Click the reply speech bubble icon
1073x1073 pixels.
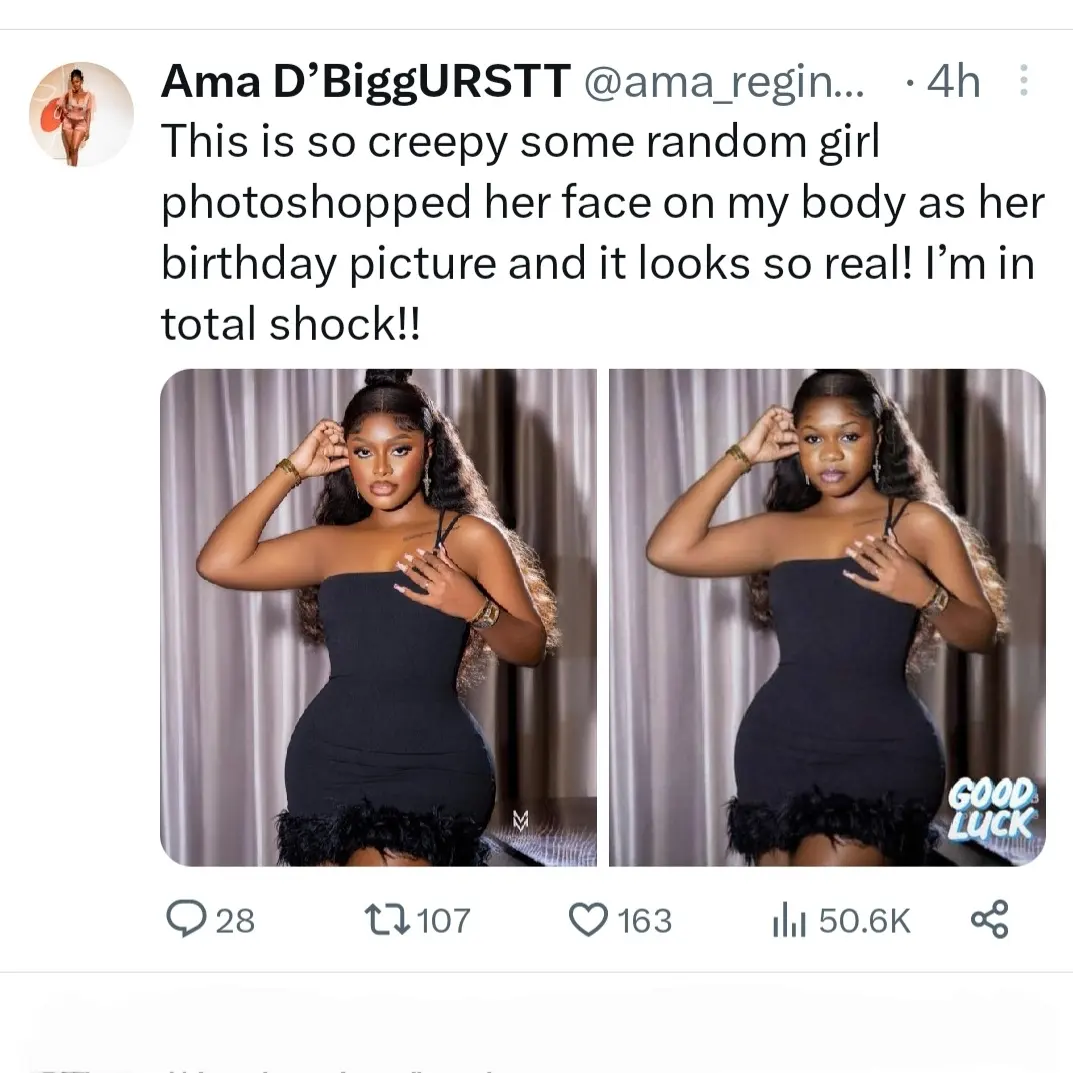tap(185, 919)
